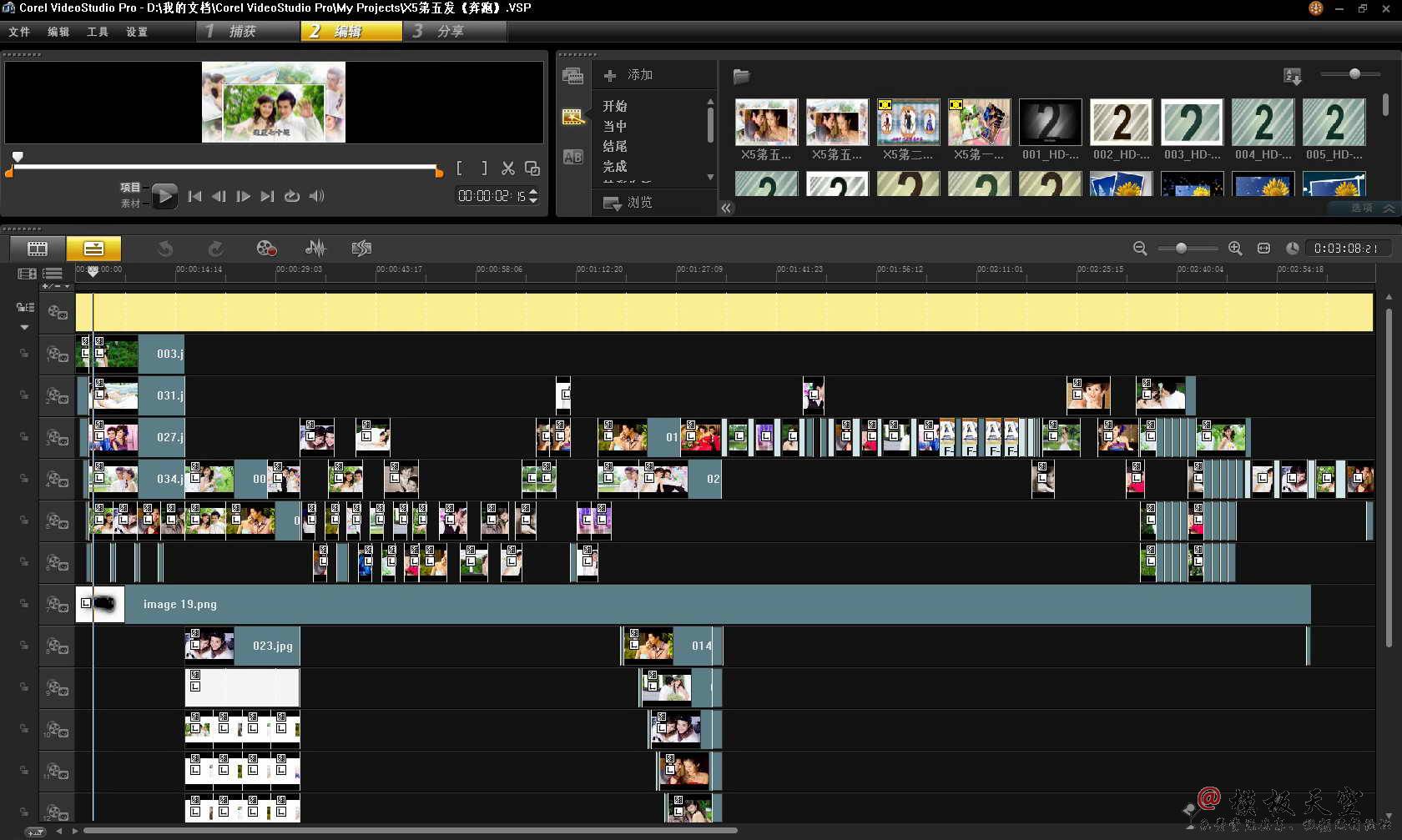The width and height of the screenshot is (1402, 840).
Task: Click the preview timecode field 00:00:02:15
Action: pyautogui.click(x=492, y=196)
